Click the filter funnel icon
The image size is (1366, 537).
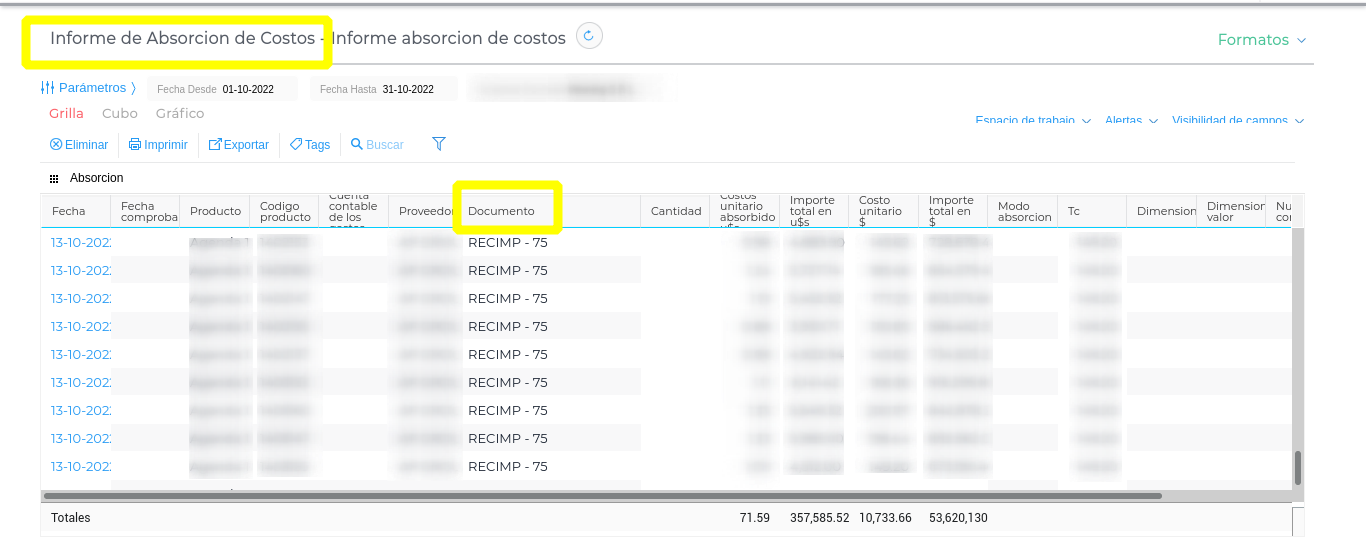click(x=439, y=144)
